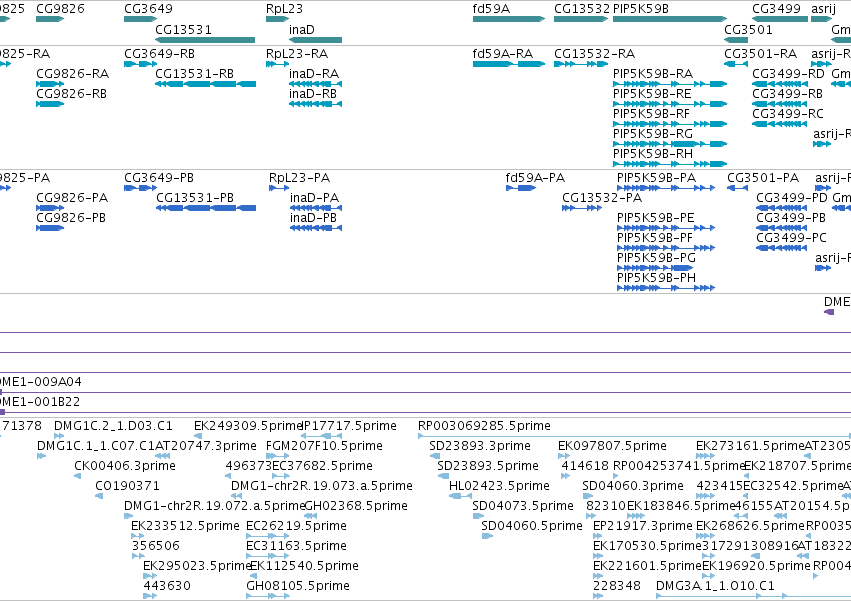851x601 pixels.
Task: Click transcript PIP5K59B-RG
Action: point(670,144)
